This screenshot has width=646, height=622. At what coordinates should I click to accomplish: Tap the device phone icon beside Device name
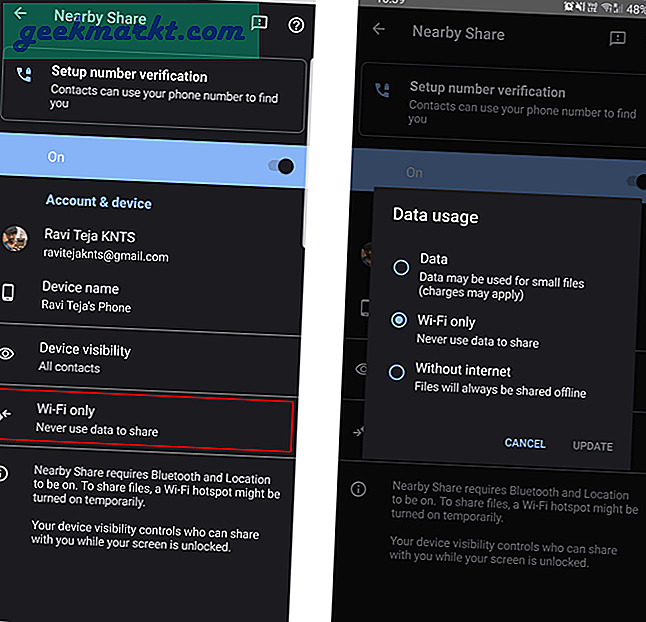[9, 292]
